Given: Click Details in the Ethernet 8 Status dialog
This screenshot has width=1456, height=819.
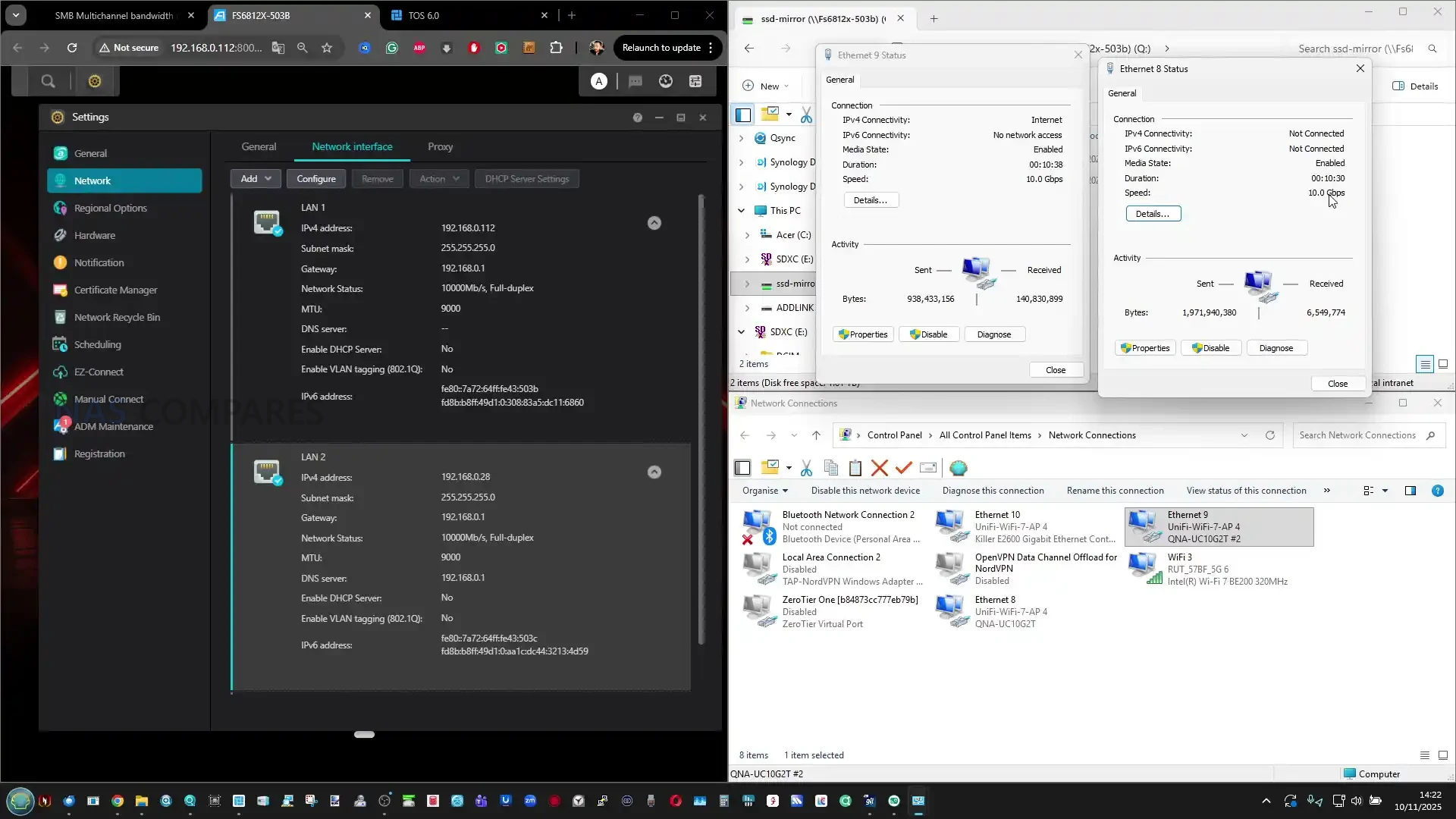Looking at the screenshot, I should [x=1152, y=214].
